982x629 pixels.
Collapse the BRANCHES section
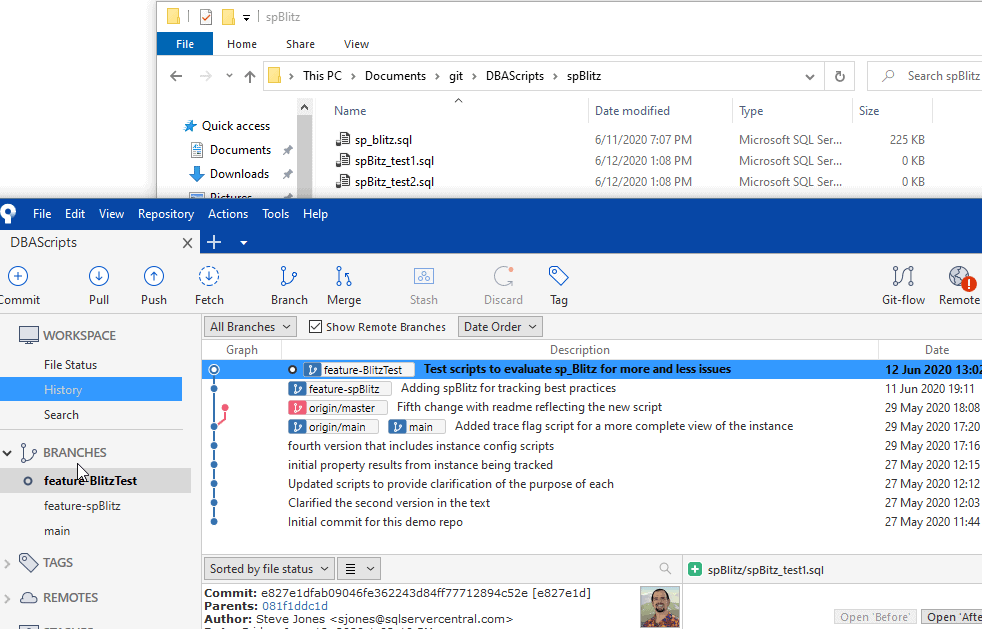[7, 452]
